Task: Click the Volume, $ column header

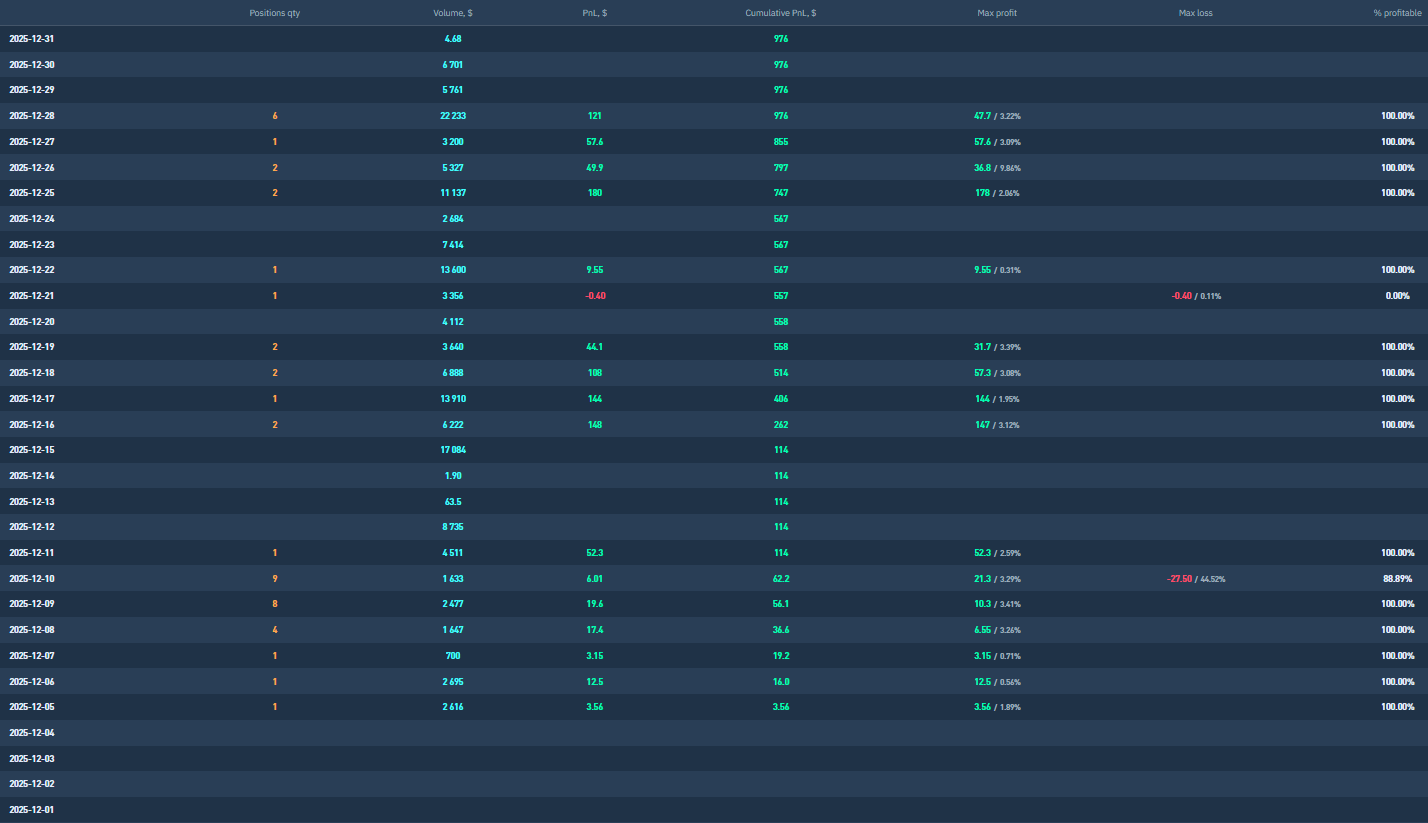Action: pyautogui.click(x=453, y=13)
